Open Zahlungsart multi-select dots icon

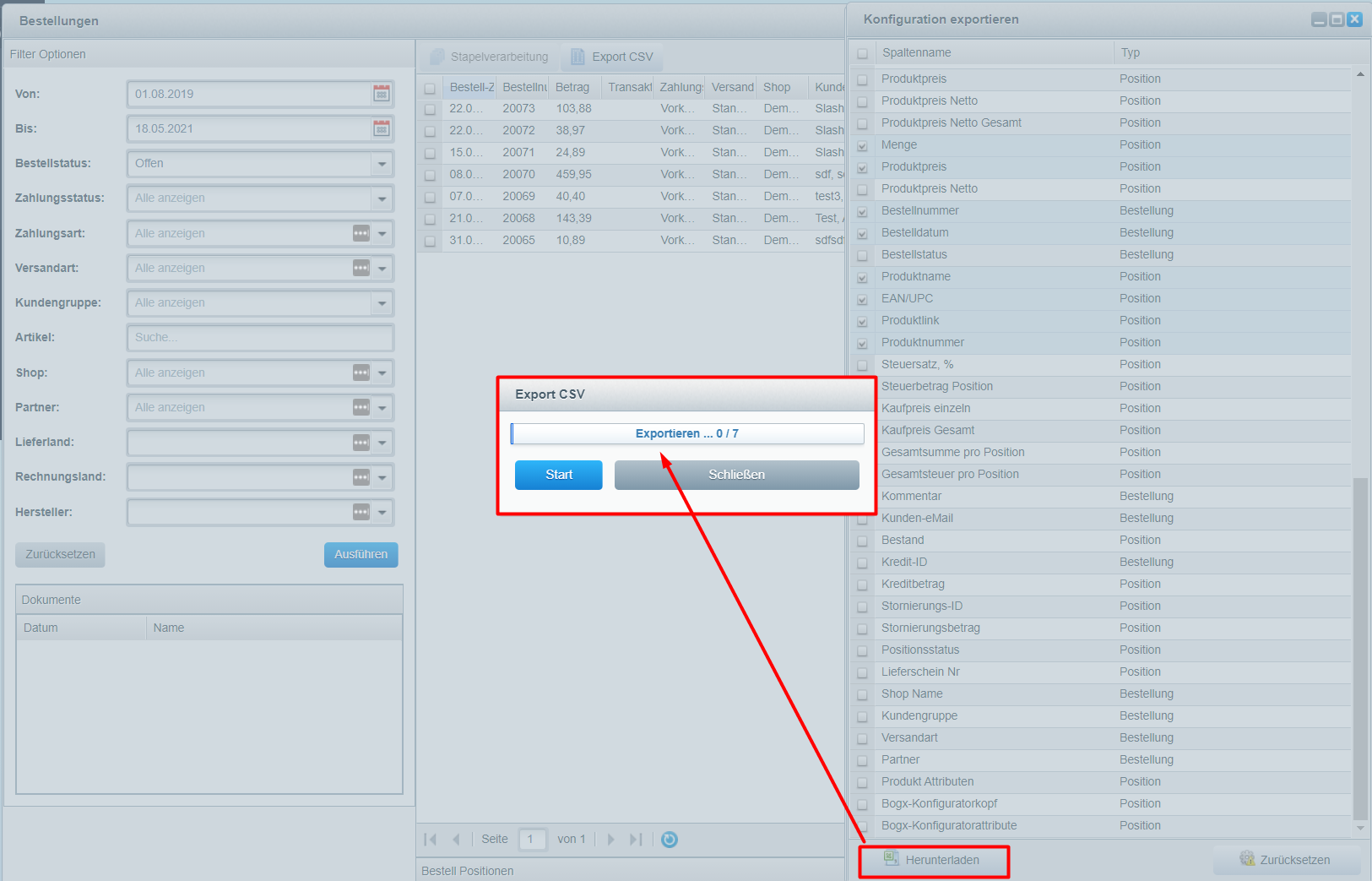pos(361,233)
